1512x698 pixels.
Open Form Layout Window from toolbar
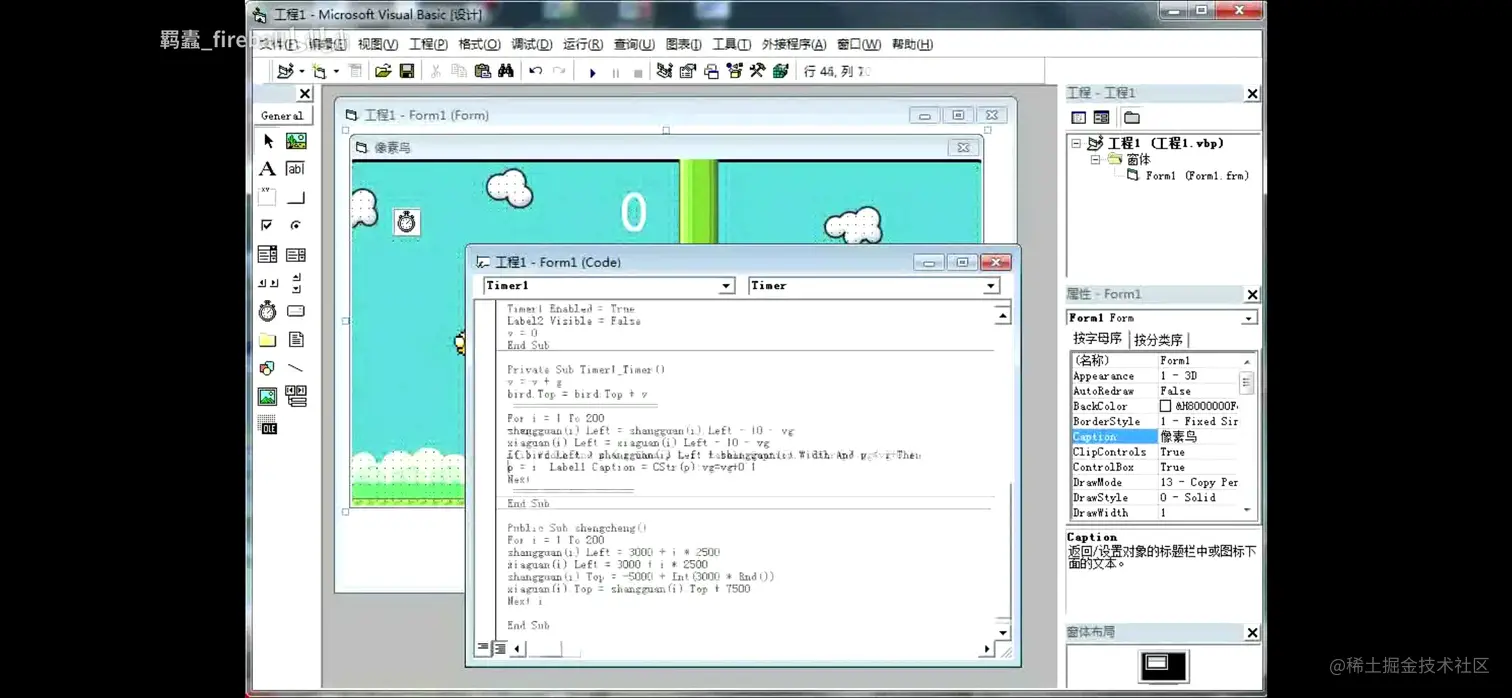coord(711,71)
